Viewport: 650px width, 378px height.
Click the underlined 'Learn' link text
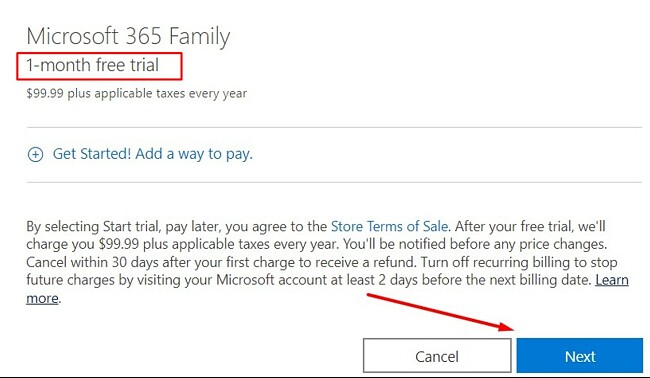click(612, 280)
